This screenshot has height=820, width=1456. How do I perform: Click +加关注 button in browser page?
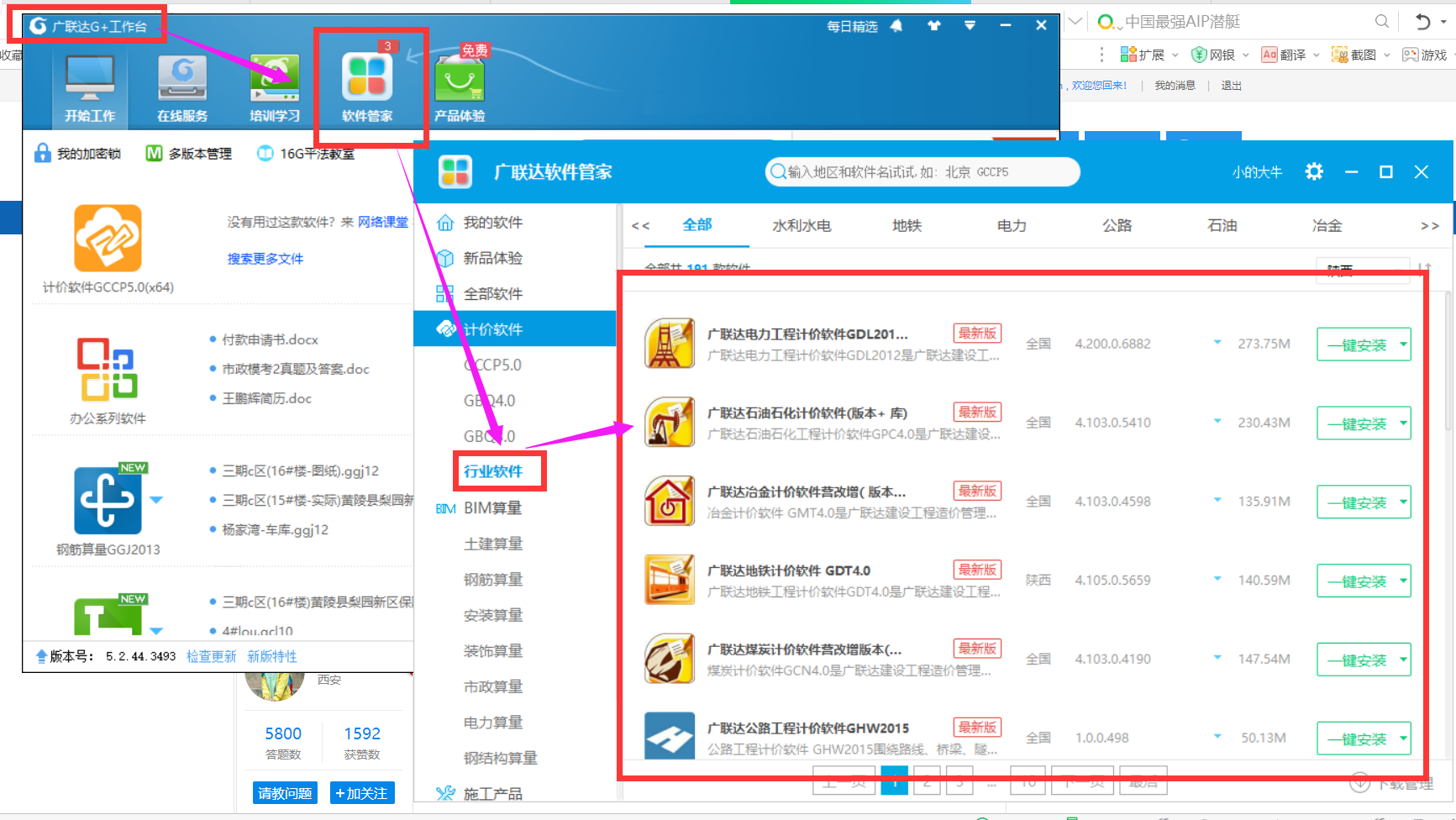pyautogui.click(x=362, y=793)
